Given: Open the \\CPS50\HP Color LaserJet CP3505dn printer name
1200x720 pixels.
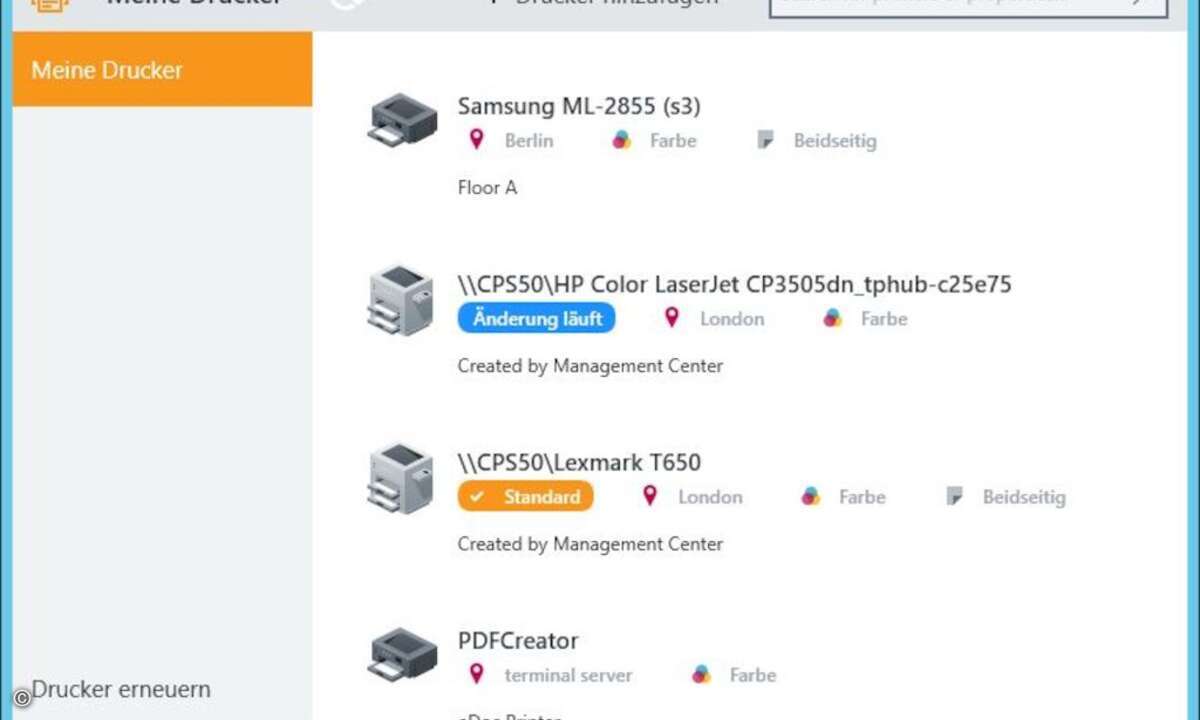Looking at the screenshot, I should click(x=735, y=285).
